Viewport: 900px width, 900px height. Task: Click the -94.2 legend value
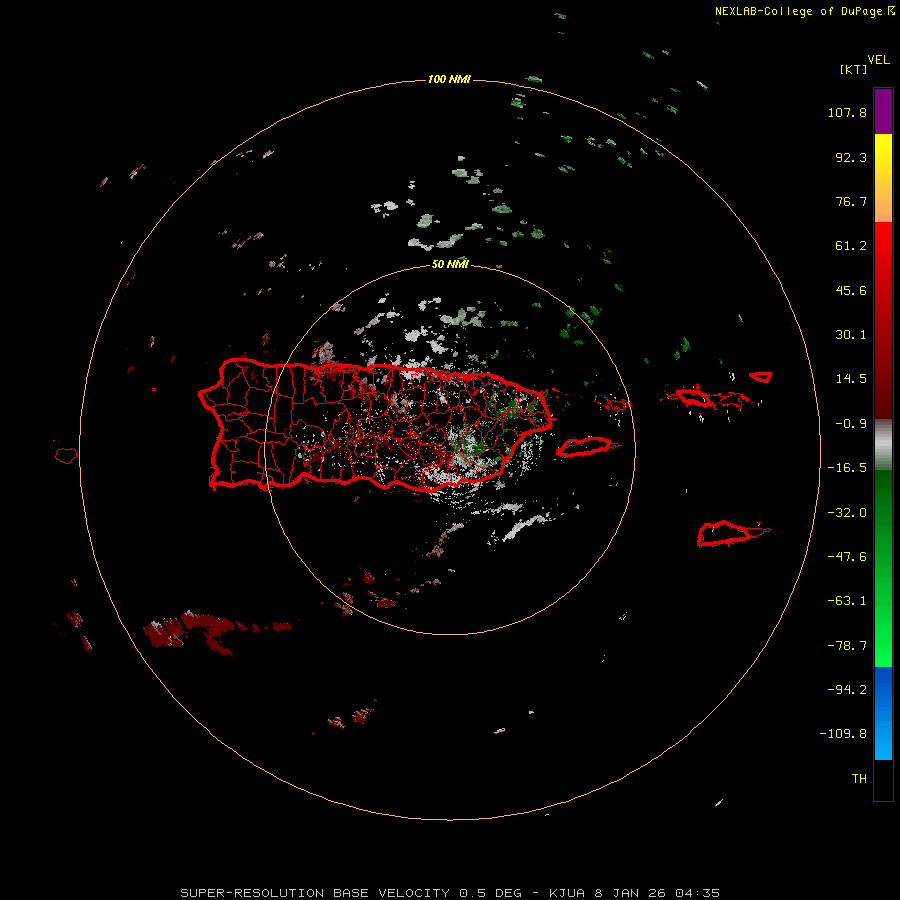point(847,690)
